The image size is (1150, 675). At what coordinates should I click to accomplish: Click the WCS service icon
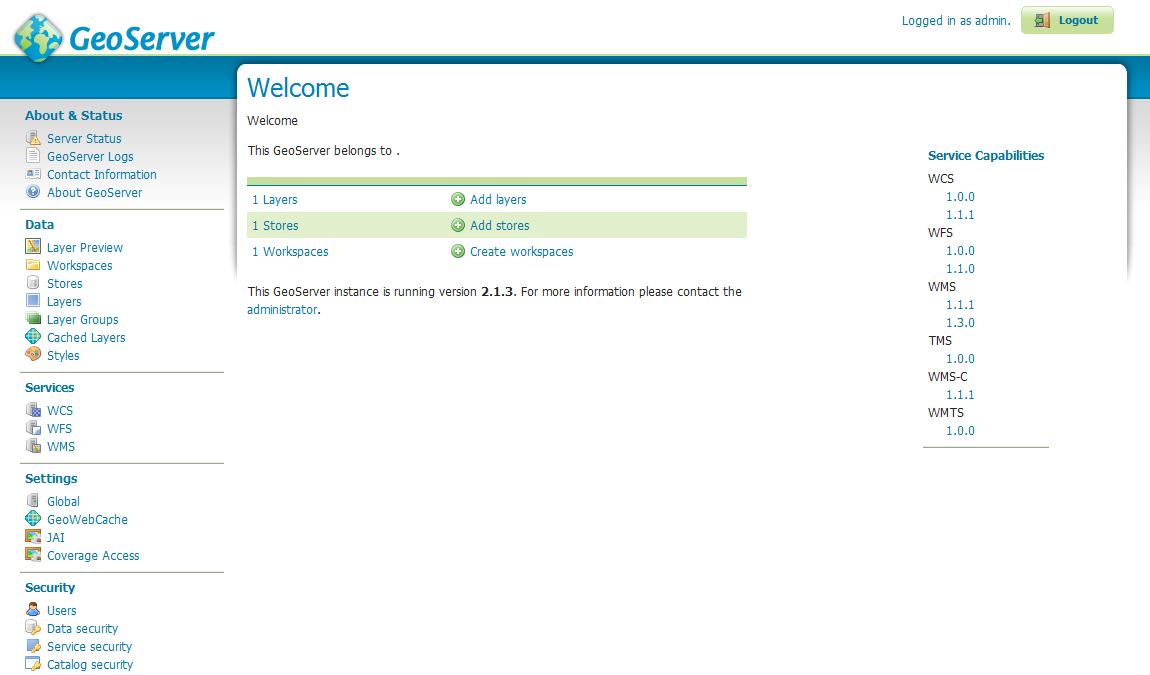point(33,409)
